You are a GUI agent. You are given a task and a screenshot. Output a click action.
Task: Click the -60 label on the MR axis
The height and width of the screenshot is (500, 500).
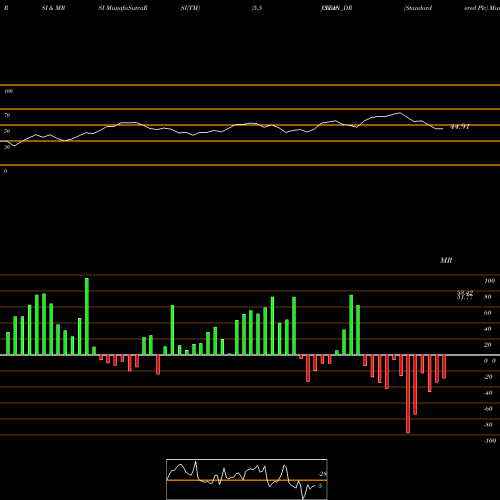(x=488, y=409)
